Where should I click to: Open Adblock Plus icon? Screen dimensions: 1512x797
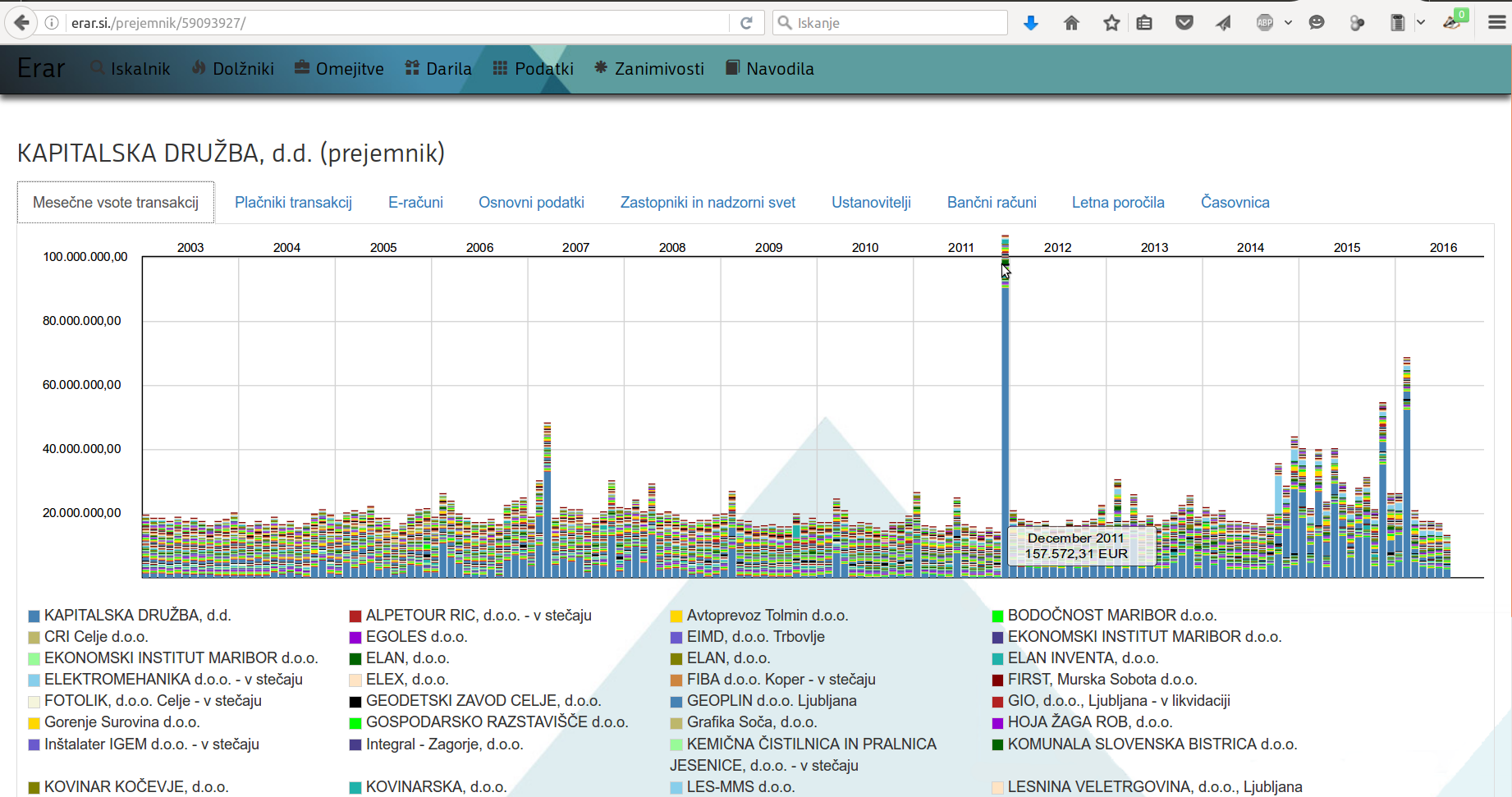click(1265, 23)
